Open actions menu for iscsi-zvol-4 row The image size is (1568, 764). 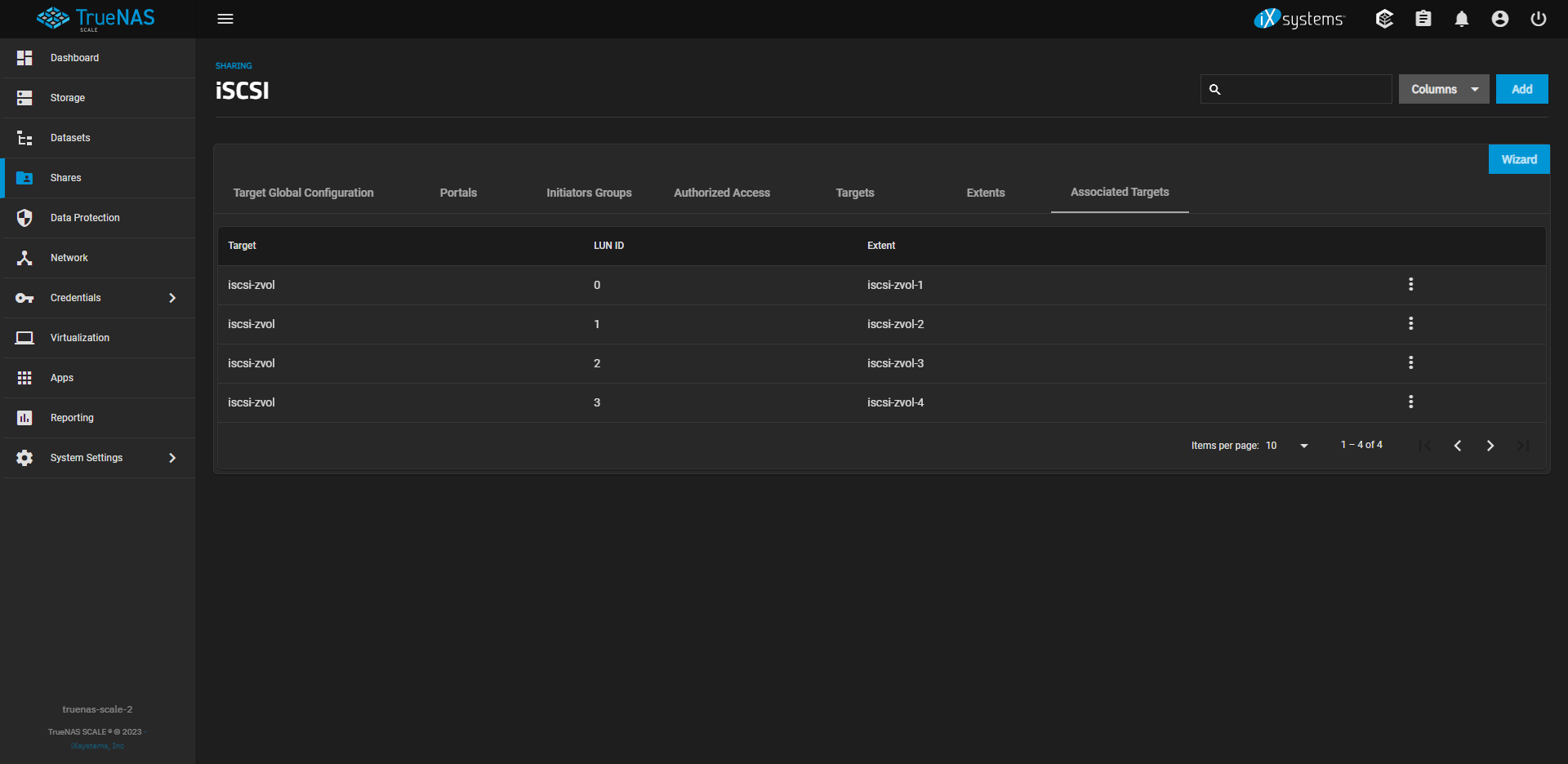(x=1410, y=402)
